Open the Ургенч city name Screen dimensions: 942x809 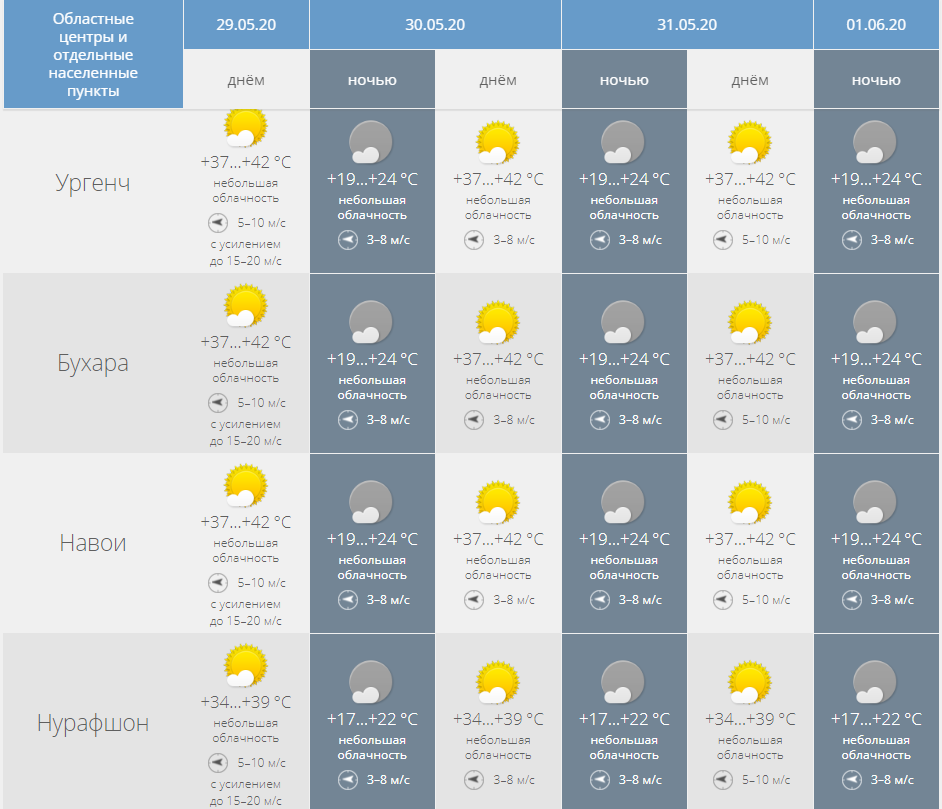[93, 184]
